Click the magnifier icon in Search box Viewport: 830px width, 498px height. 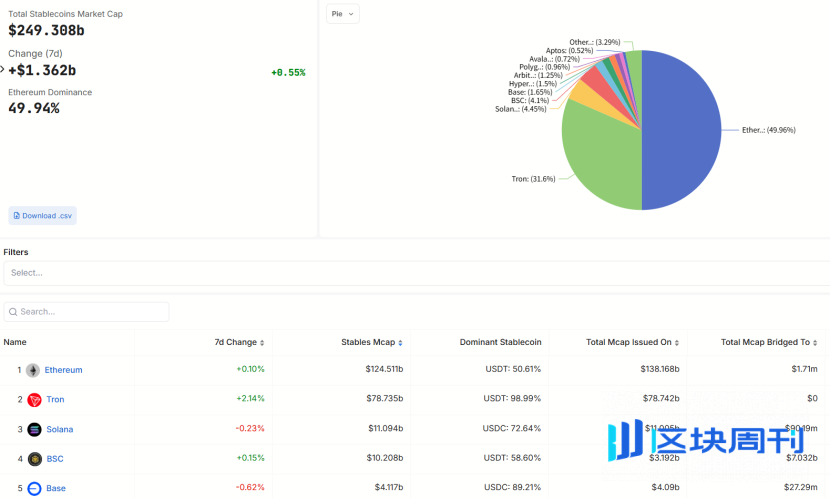pyautogui.click(x=13, y=312)
